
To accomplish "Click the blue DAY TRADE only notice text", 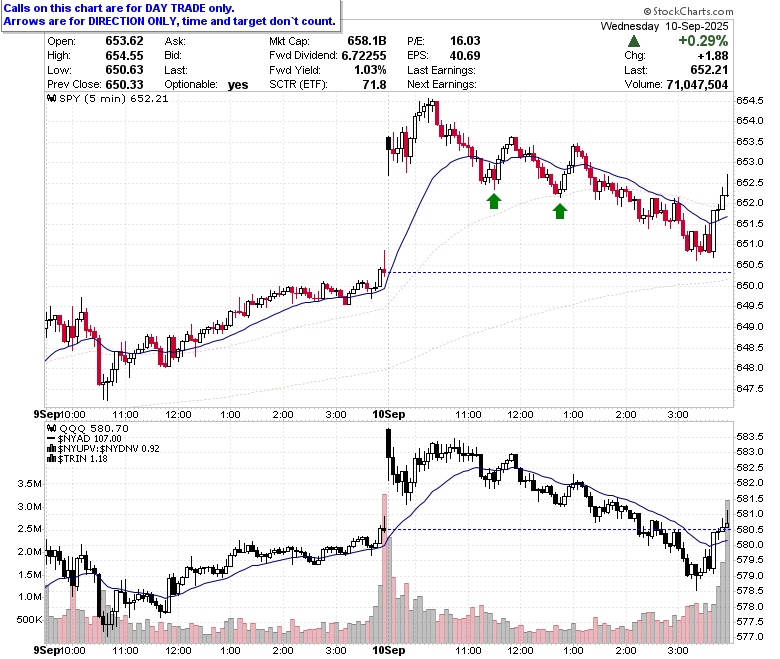I will point(170,15).
